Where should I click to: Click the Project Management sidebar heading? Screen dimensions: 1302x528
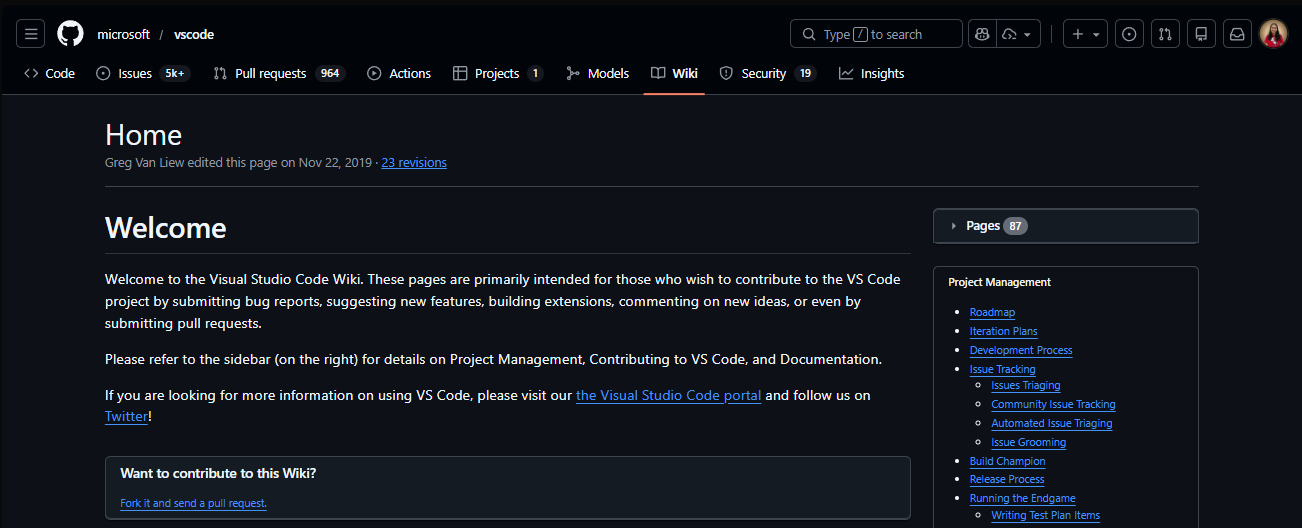[x=999, y=282]
